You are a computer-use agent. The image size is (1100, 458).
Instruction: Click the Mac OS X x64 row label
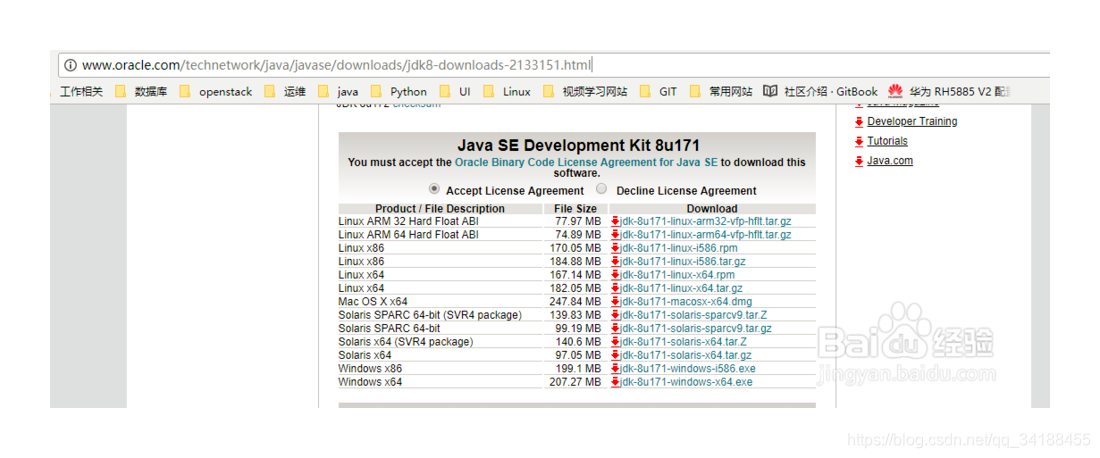[373, 302]
